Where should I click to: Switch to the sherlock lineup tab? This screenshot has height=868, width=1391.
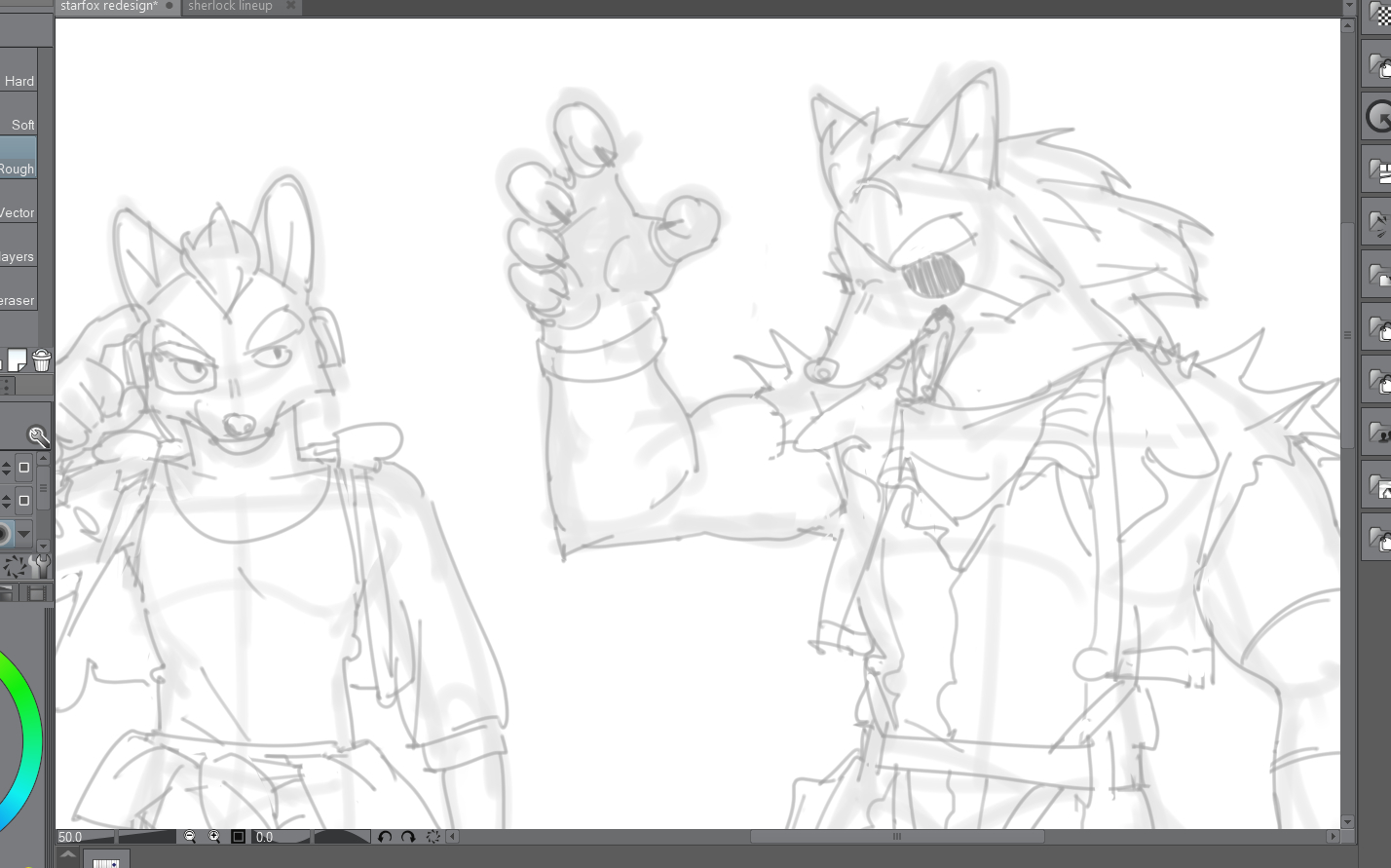tap(230, 6)
